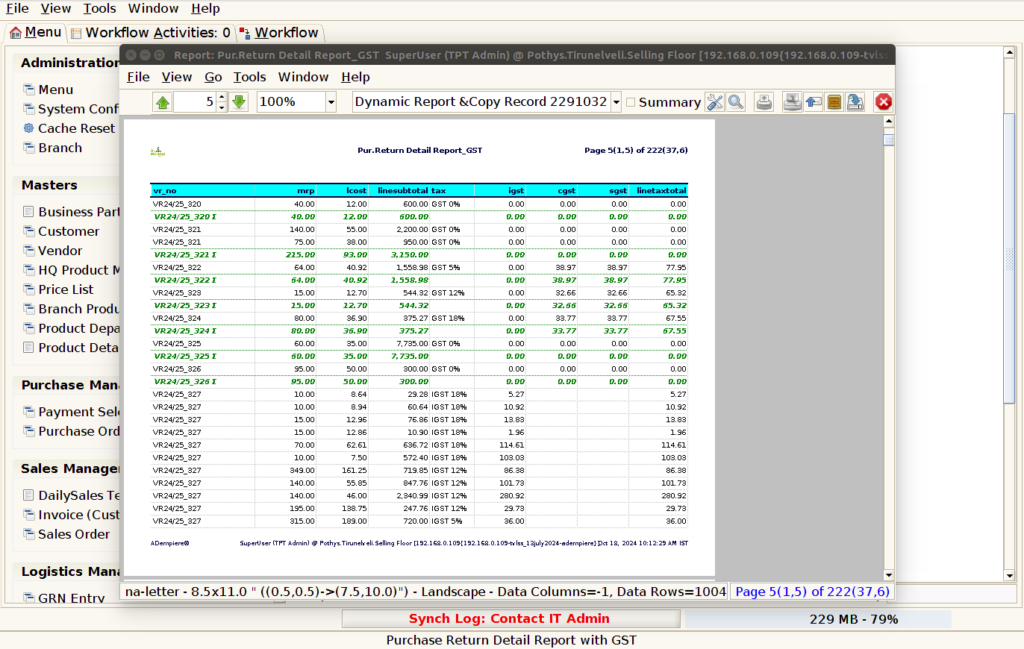Click report scrollbar down arrow
The width and height of the screenshot is (1024, 649).
click(x=889, y=575)
